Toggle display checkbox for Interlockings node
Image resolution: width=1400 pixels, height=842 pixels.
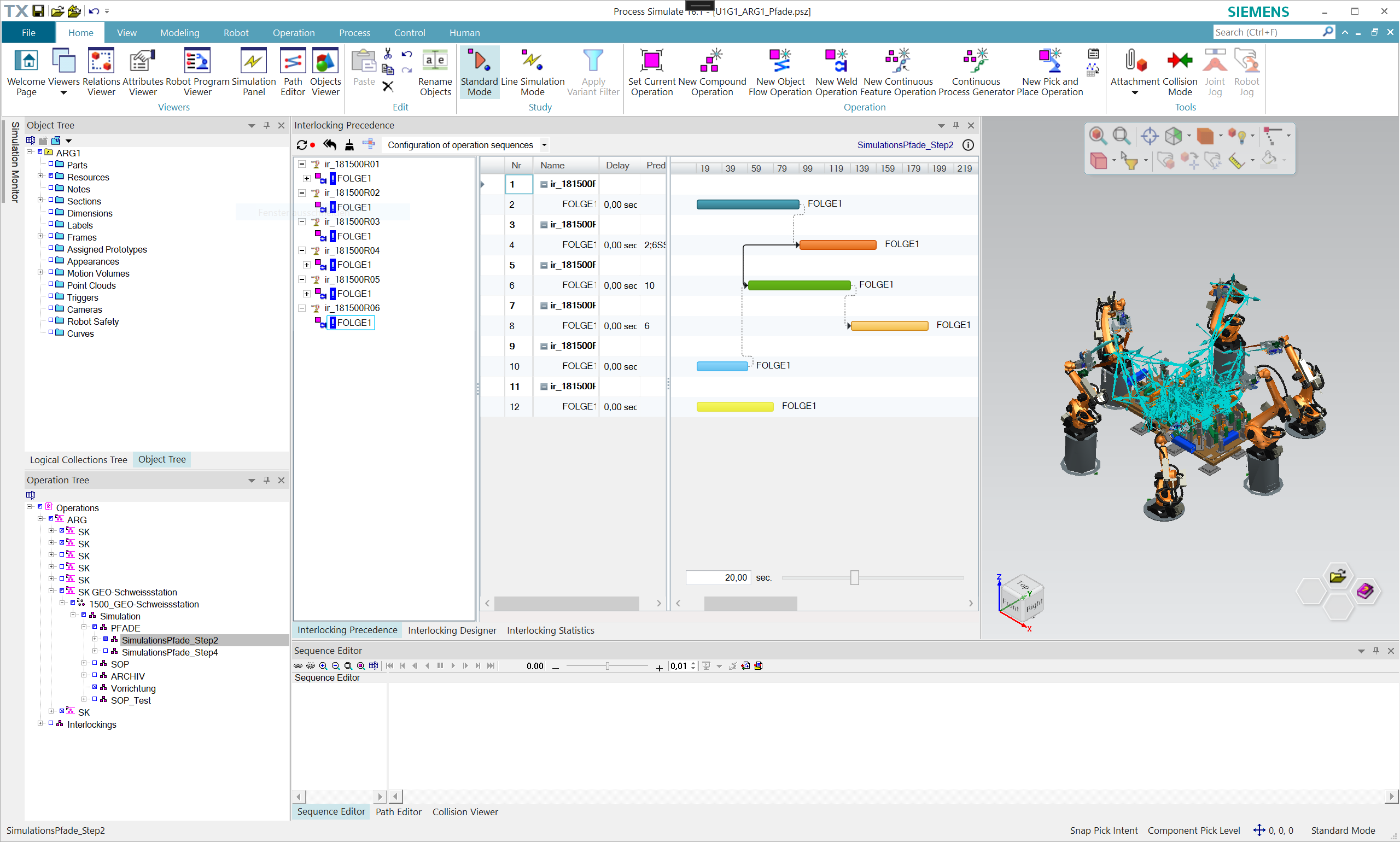pos(51,723)
